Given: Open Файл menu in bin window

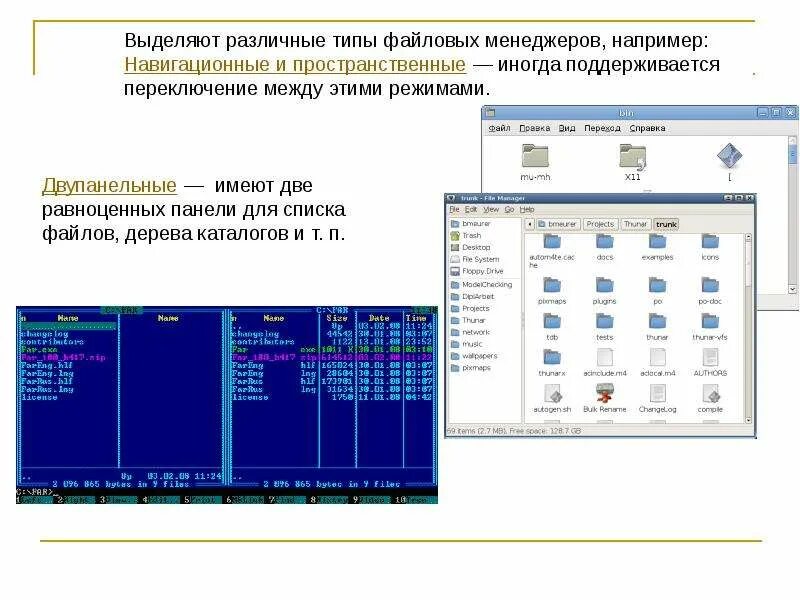Looking at the screenshot, I should coord(499,128).
